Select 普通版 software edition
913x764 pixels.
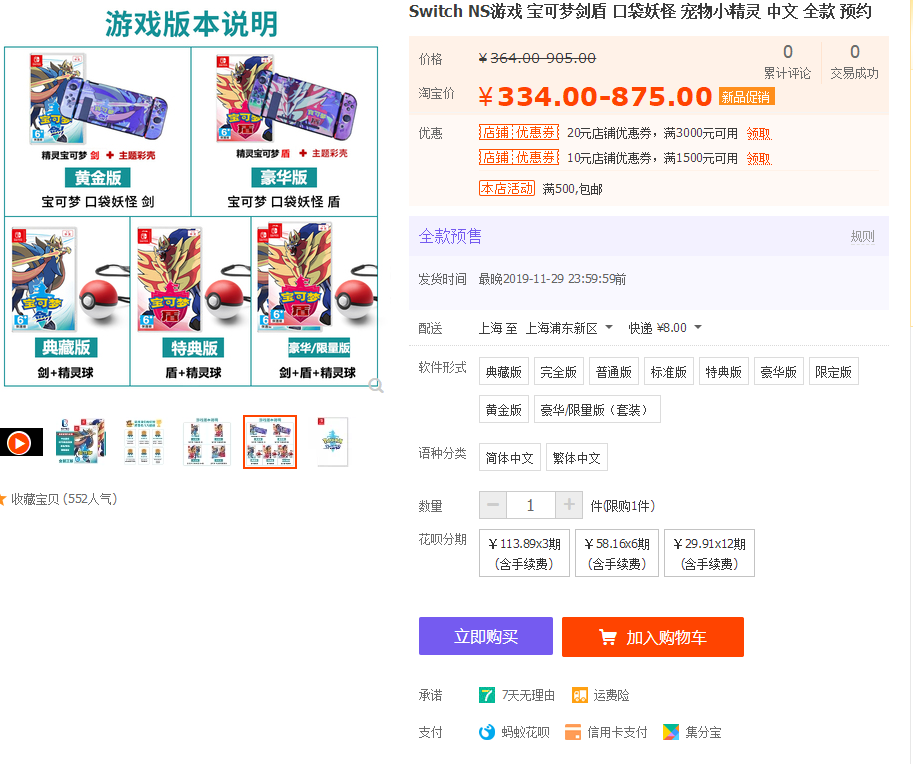pyautogui.click(x=614, y=372)
